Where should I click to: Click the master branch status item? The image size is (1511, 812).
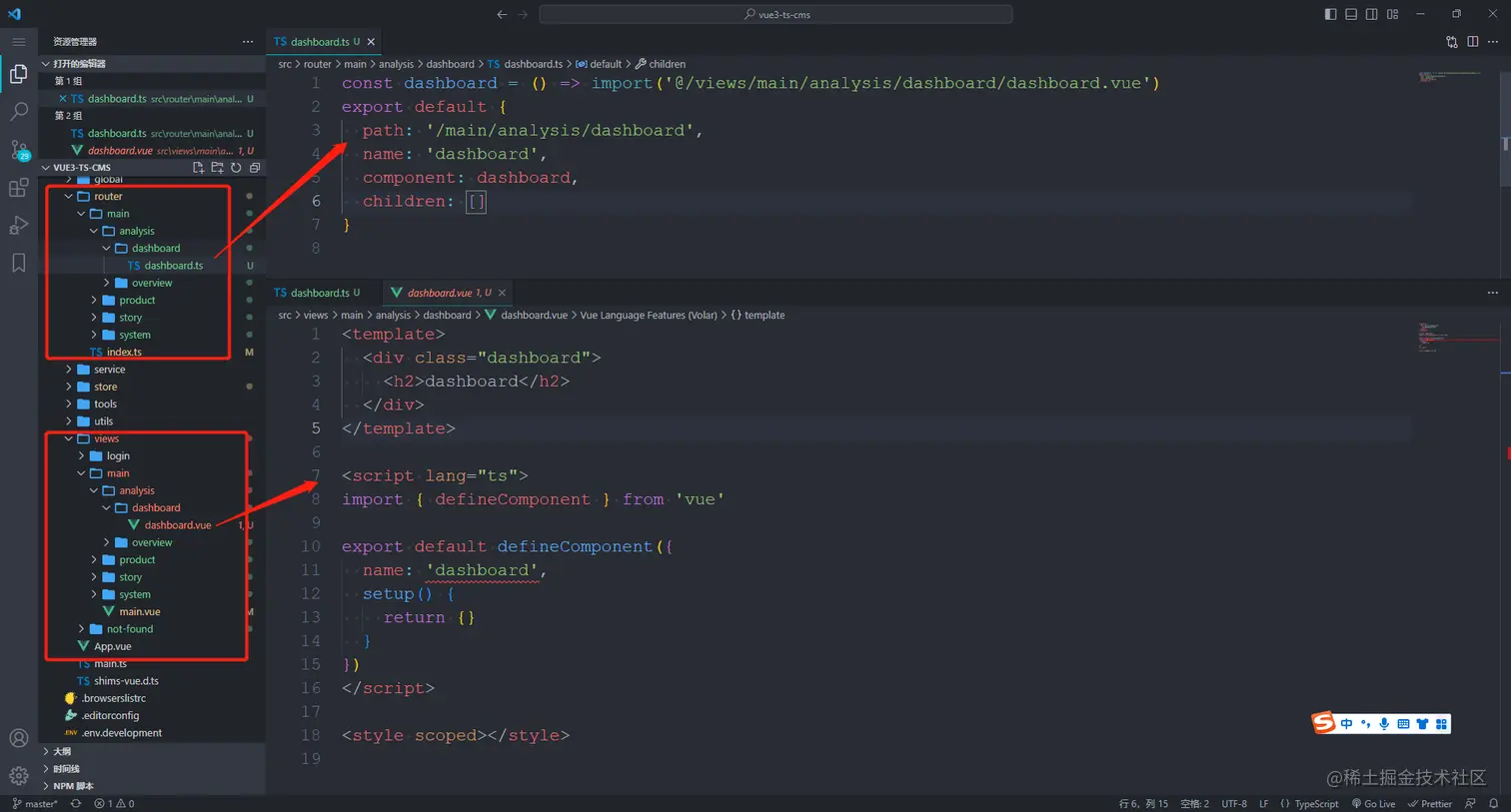[x=35, y=803]
